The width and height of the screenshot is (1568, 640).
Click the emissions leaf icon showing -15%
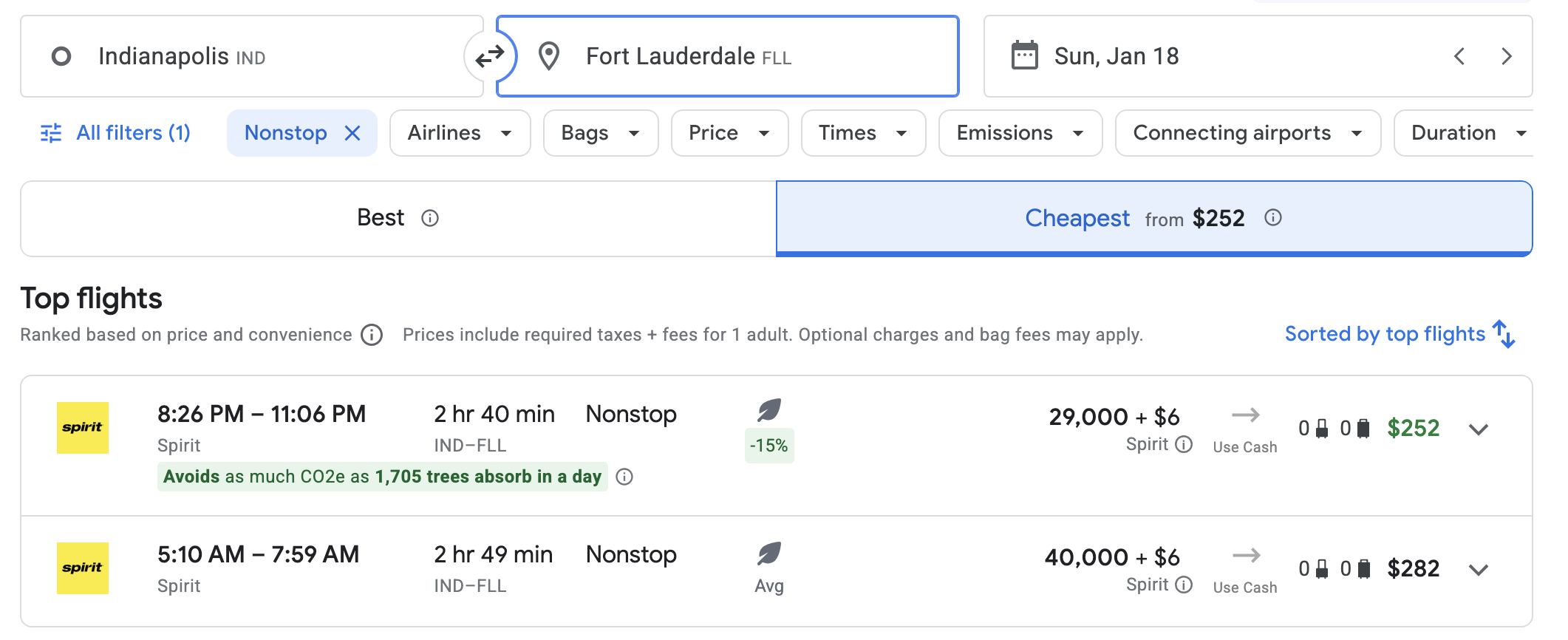pos(769,410)
